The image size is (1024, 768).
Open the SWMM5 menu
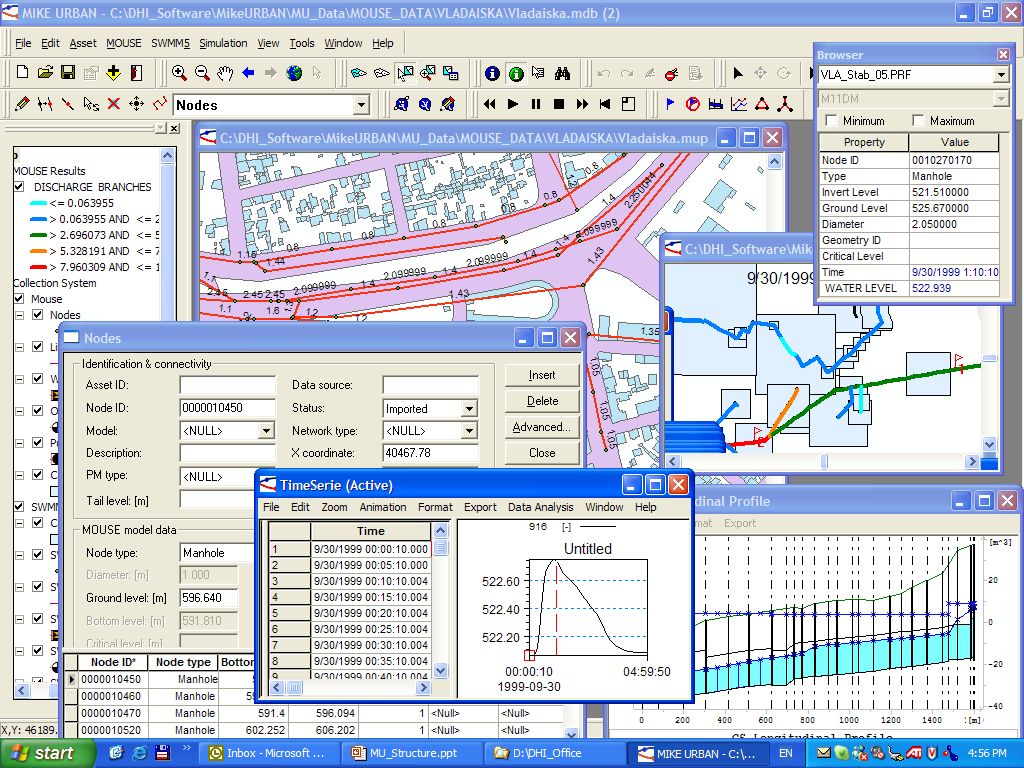click(x=170, y=43)
